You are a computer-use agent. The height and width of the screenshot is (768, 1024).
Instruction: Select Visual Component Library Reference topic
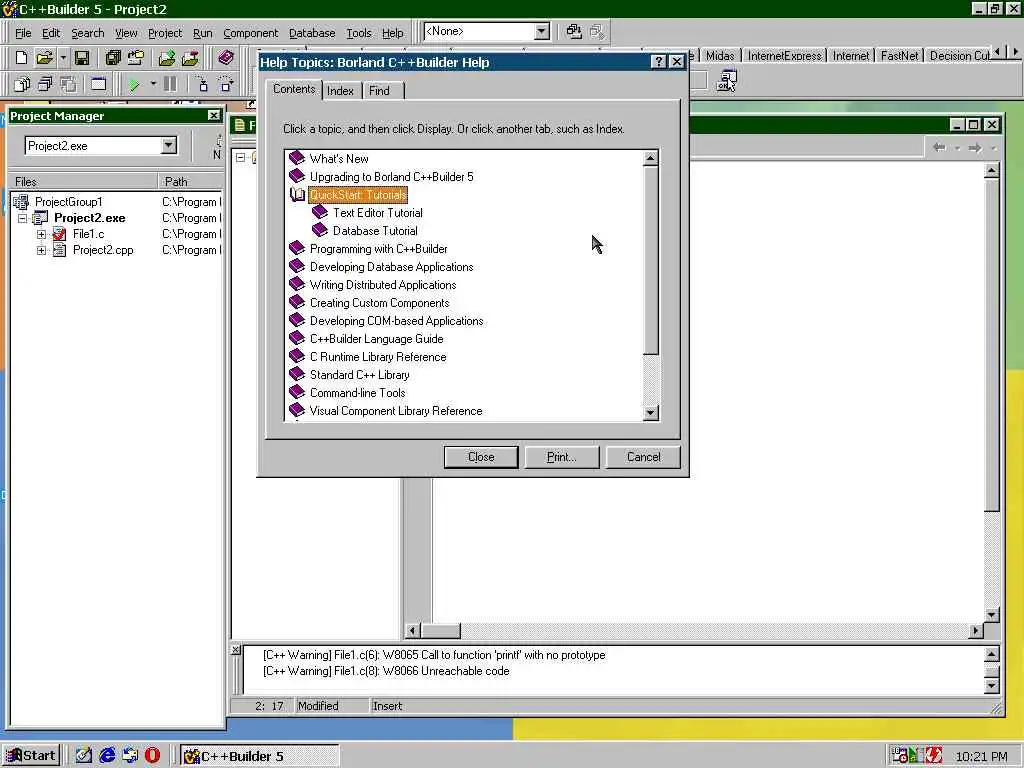(396, 411)
